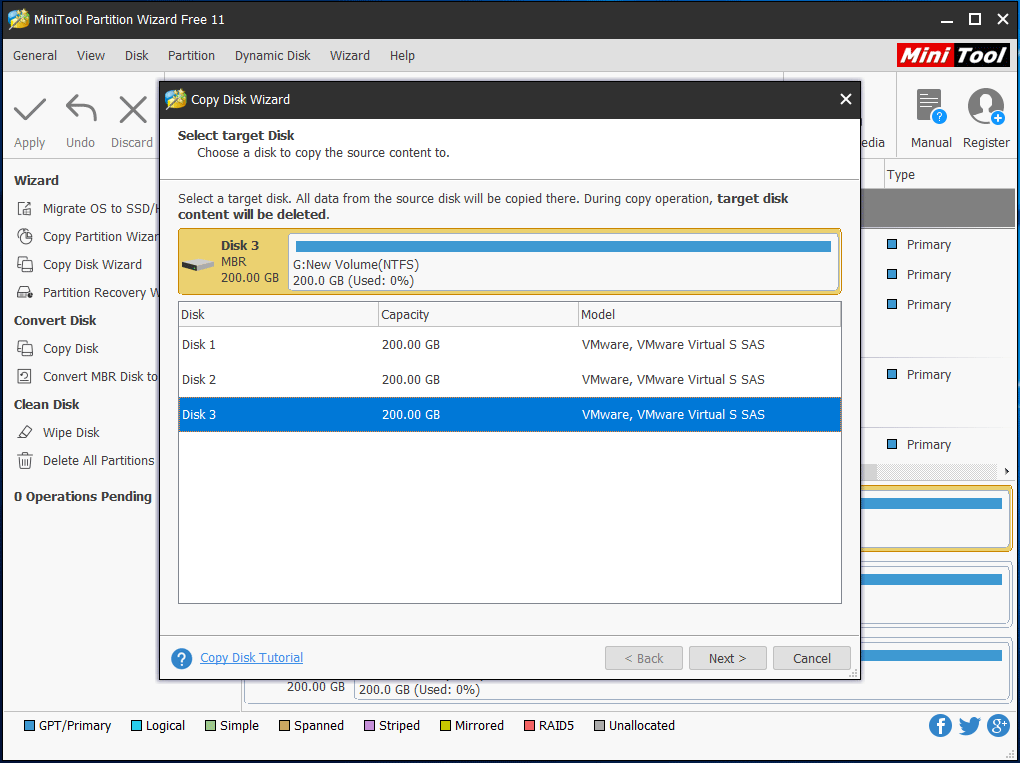Open the Copy Disk Tutorial link
The height and width of the screenshot is (763, 1020).
252,658
